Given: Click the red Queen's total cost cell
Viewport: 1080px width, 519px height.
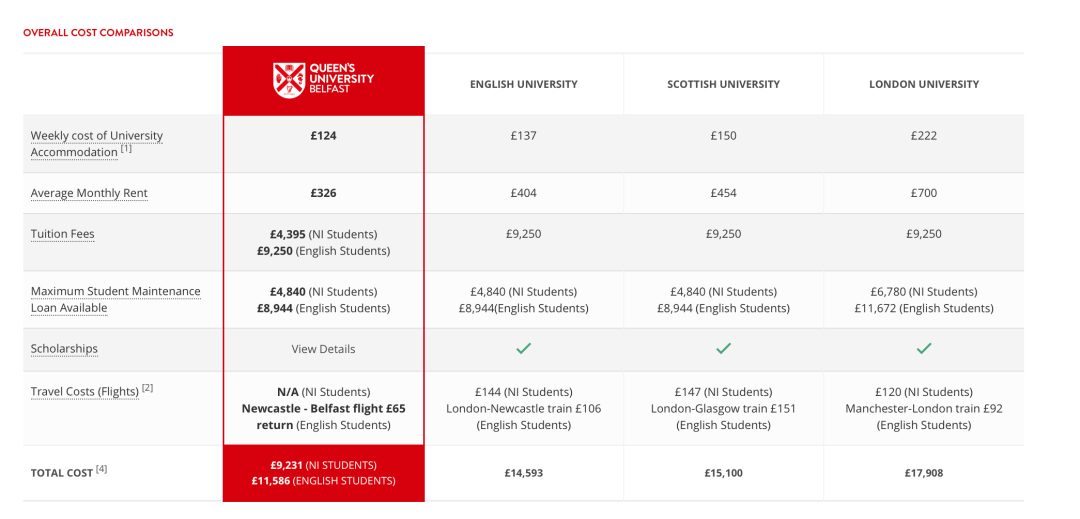Looking at the screenshot, I should tap(323, 473).
